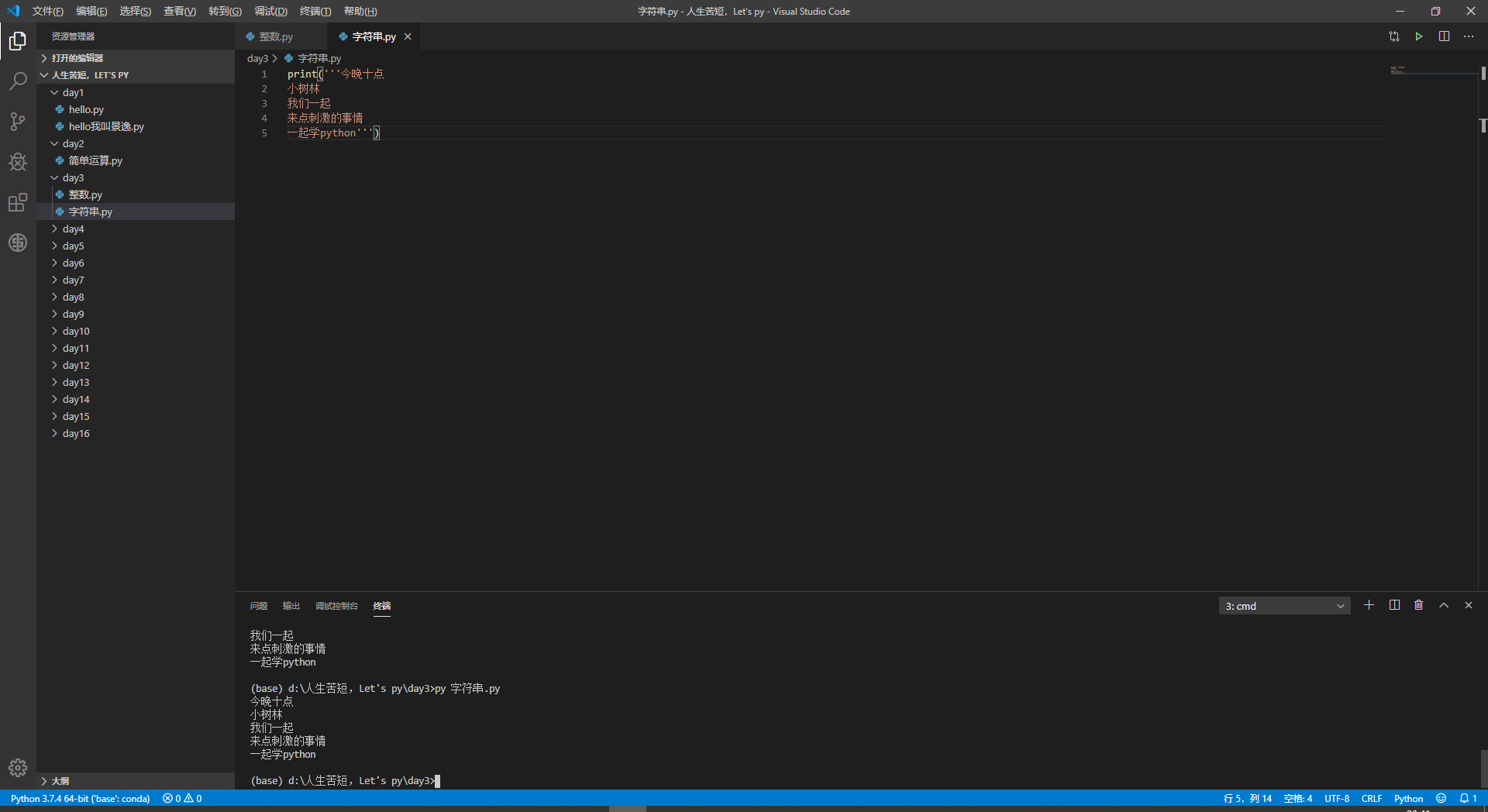
Task: Close the 字符串.py editor tab
Action: (x=408, y=36)
